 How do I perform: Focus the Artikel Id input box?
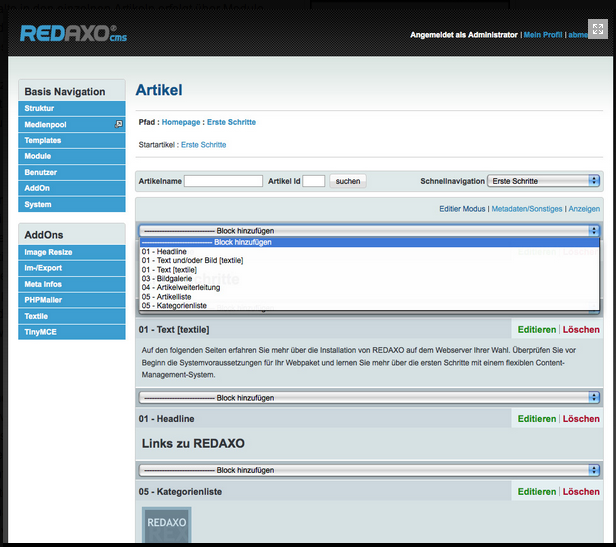tap(313, 181)
